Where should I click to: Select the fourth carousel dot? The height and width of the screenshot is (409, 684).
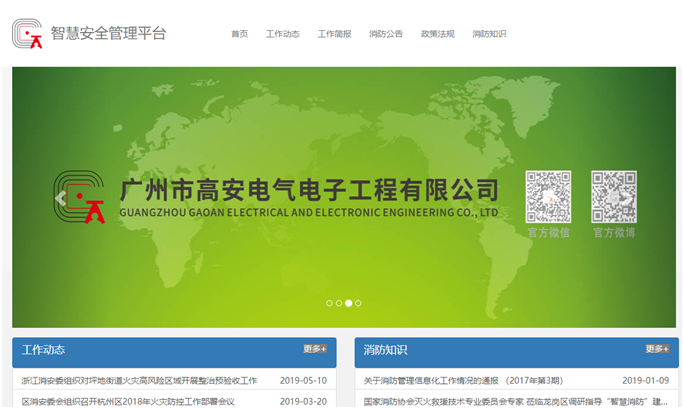tap(358, 302)
